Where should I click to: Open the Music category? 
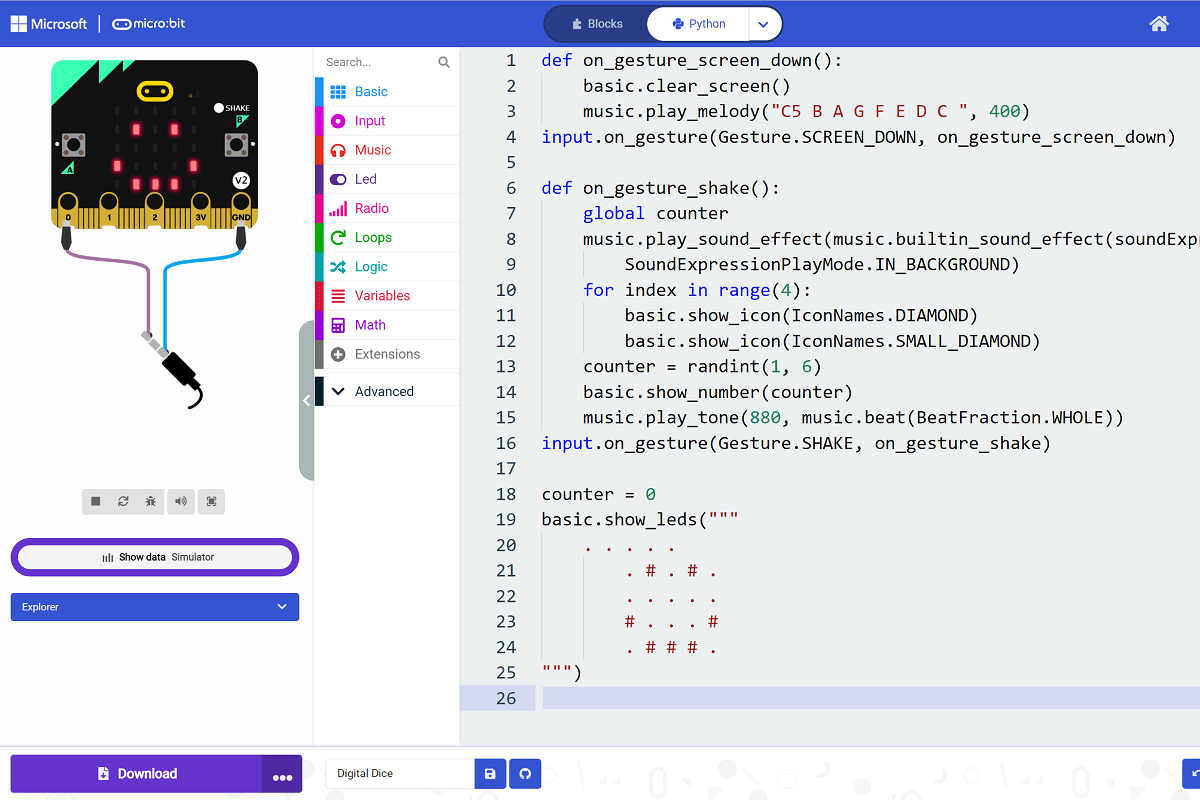tap(387, 150)
